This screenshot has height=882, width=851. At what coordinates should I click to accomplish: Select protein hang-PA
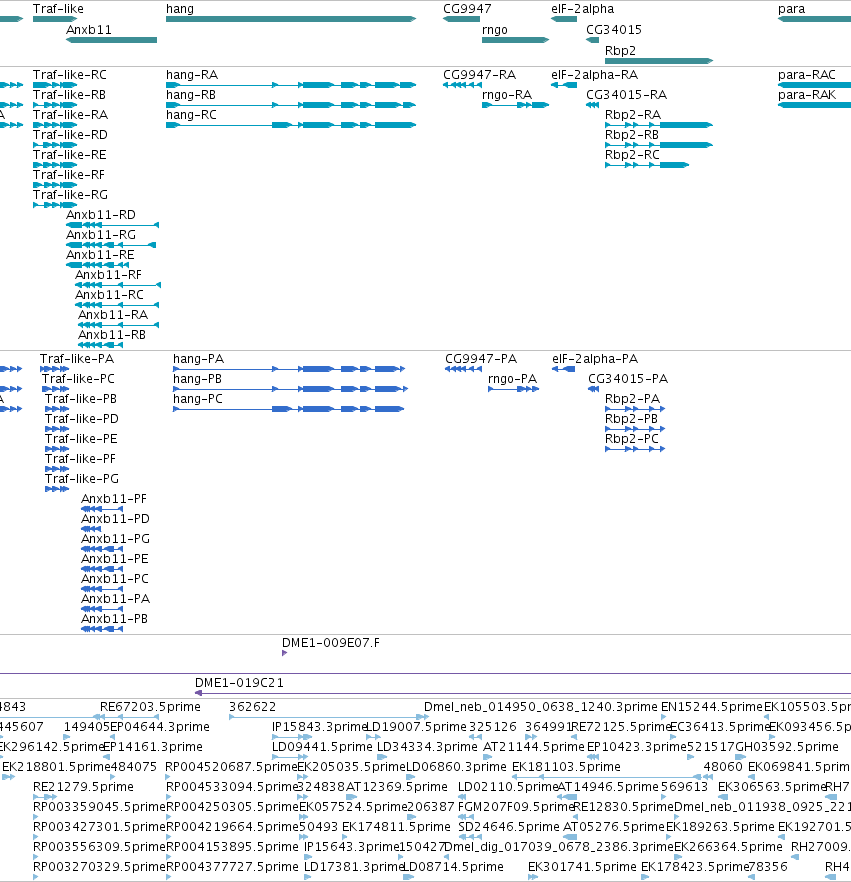pos(199,359)
